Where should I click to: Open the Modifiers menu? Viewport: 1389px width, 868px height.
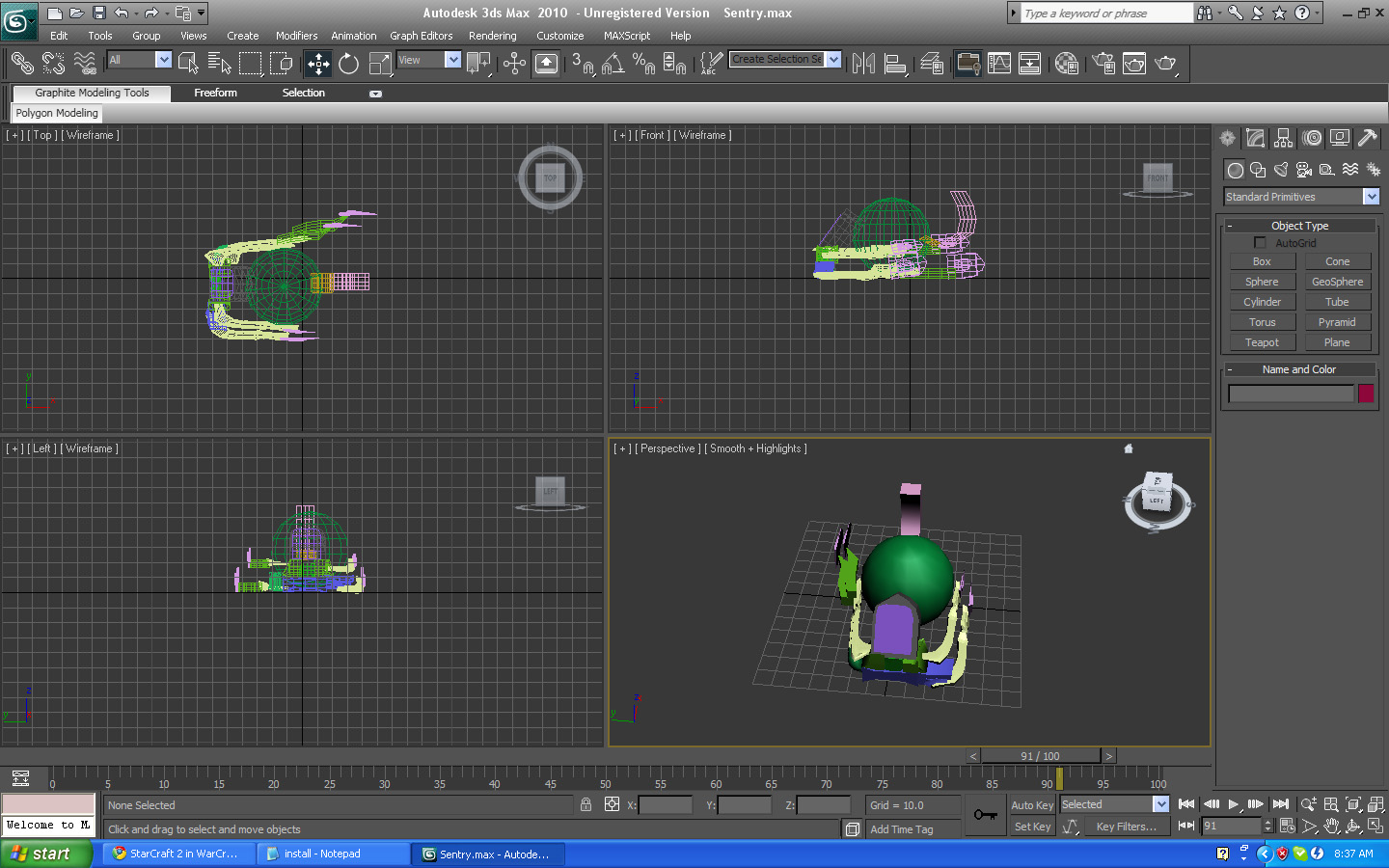click(296, 36)
